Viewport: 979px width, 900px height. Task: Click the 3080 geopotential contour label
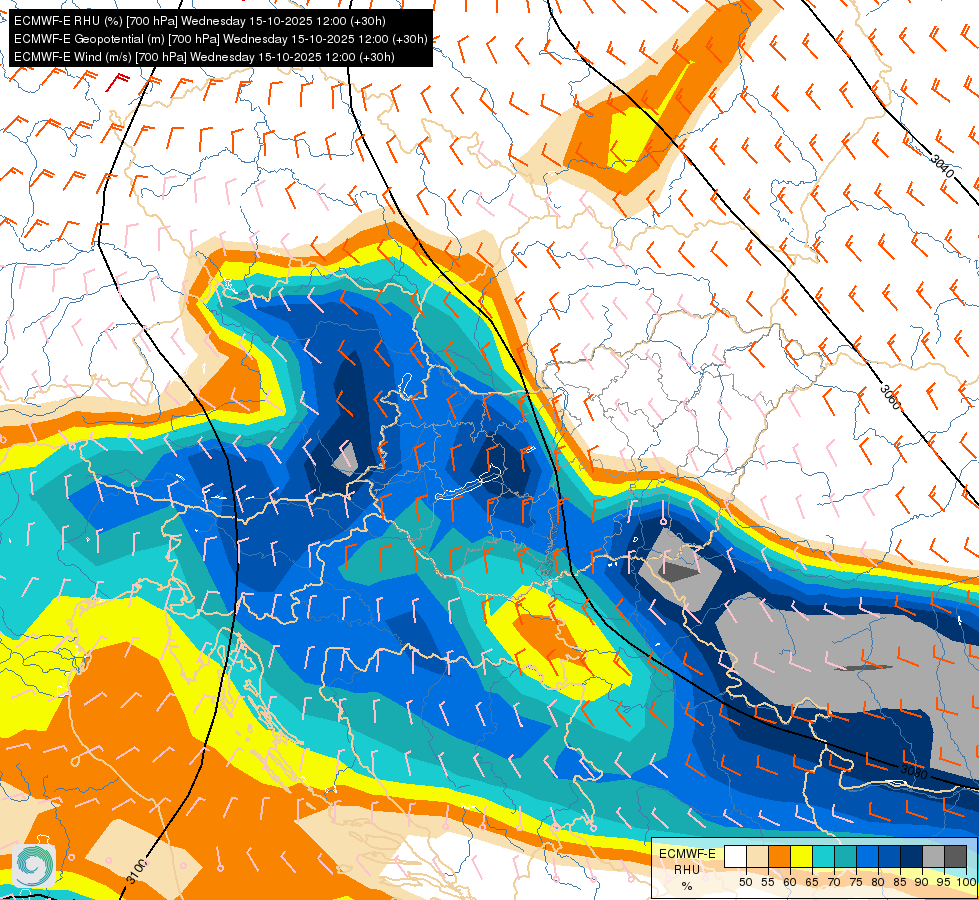[x=914, y=772]
